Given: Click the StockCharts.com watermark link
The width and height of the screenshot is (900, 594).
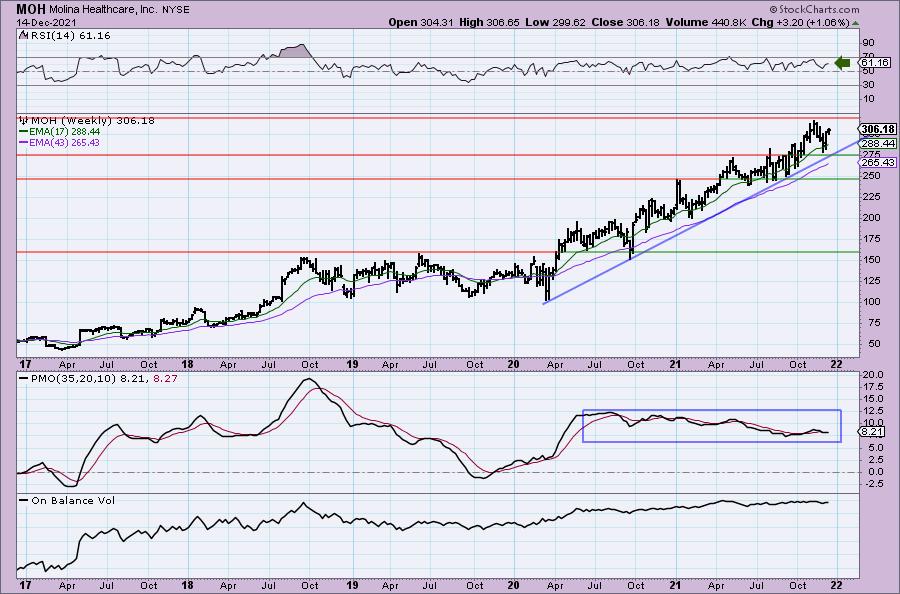Looking at the screenshot, I should point(814,9).
